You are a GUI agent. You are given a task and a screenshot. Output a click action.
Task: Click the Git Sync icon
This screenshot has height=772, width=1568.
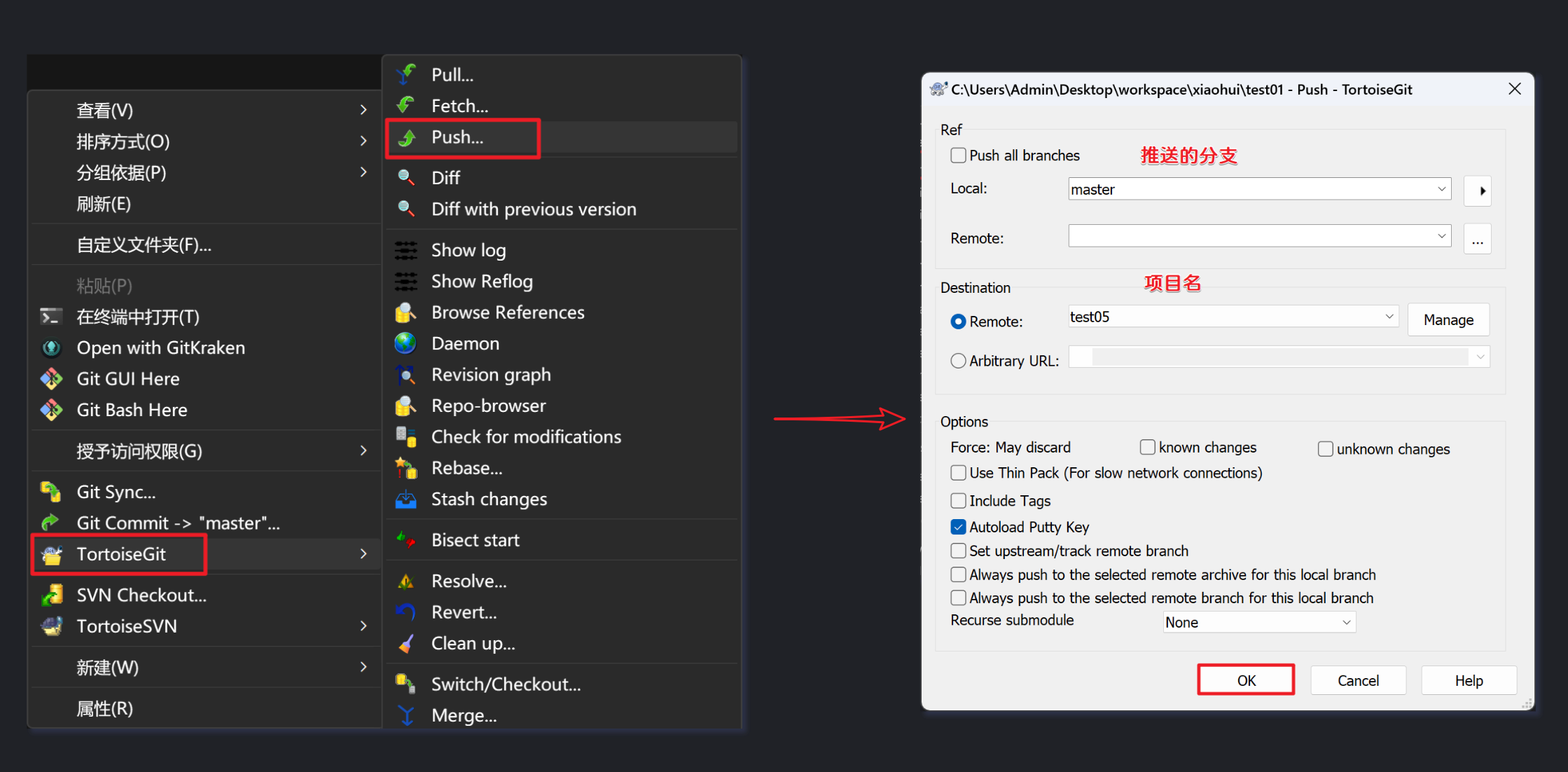(51, 492)
